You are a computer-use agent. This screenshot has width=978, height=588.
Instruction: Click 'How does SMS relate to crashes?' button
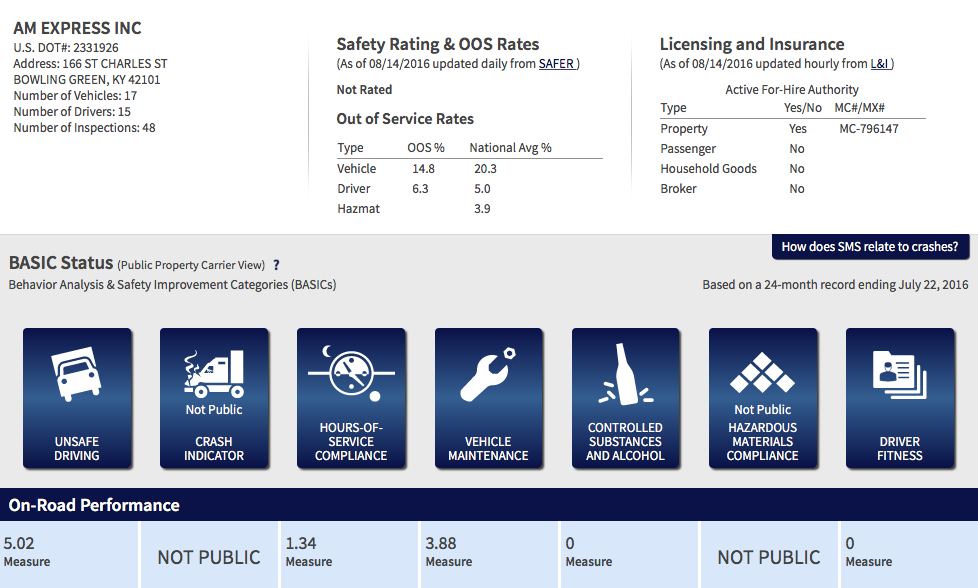click(x=869, y=247)
